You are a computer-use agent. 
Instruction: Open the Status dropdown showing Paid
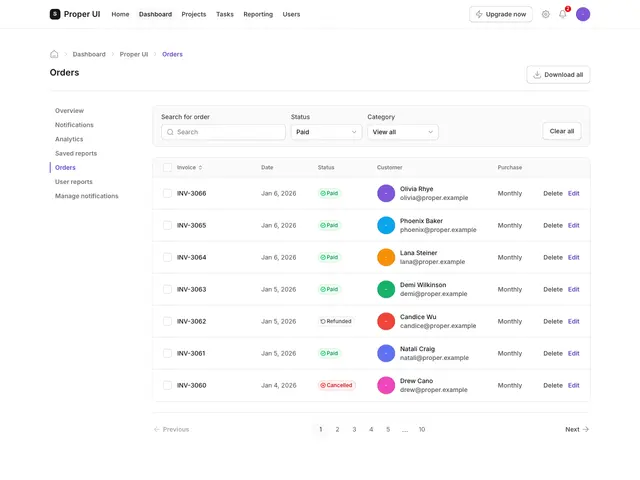tap(326, 132)
